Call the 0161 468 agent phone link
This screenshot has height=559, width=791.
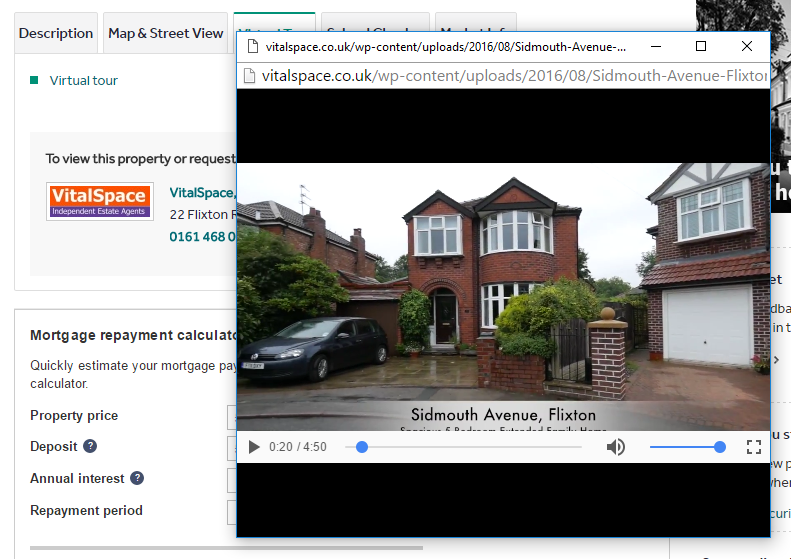click(x=202, y=237)
